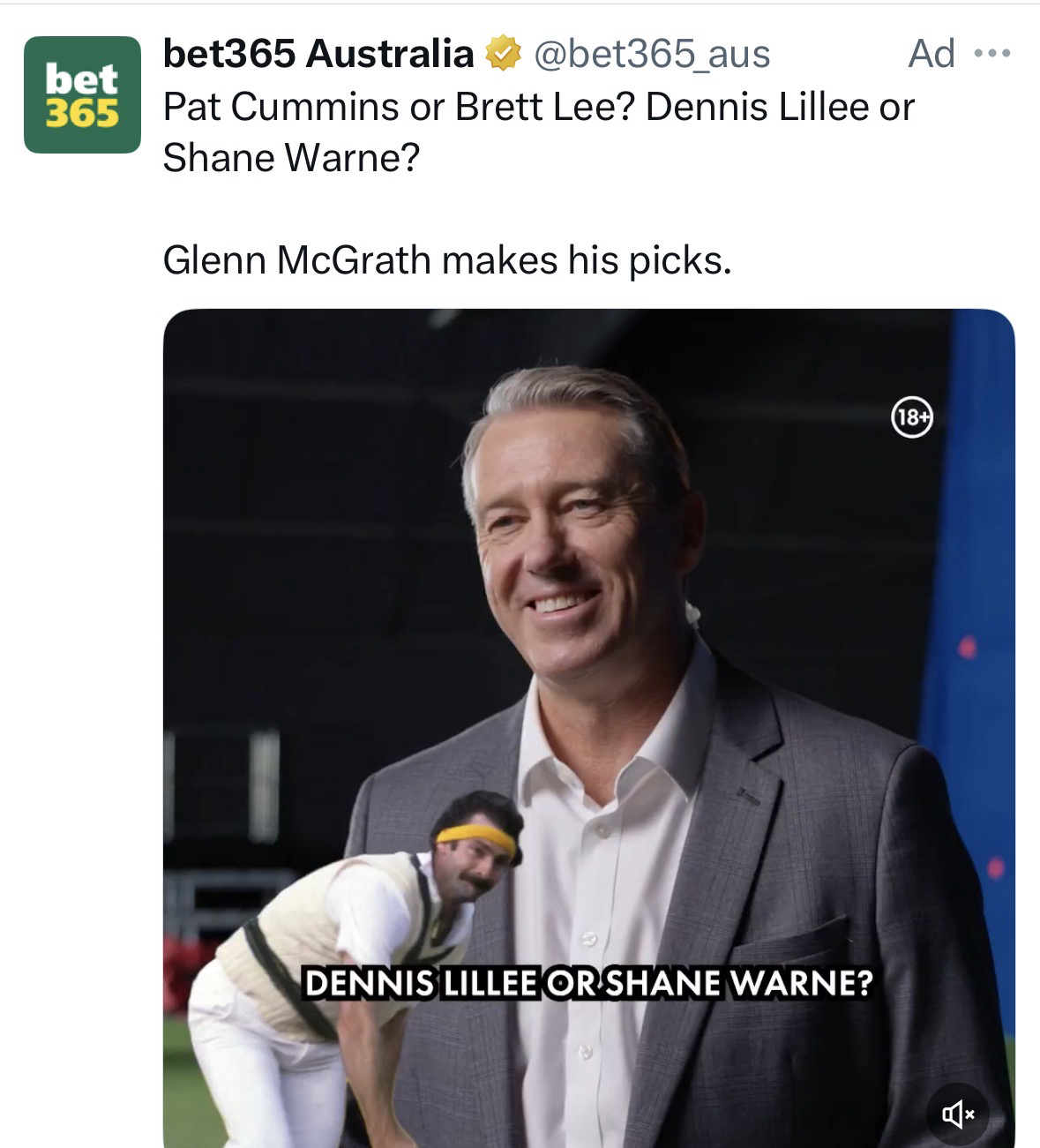
Task: Click the "Glenn McGrath makes his picks." text
Action: (447, 260)
